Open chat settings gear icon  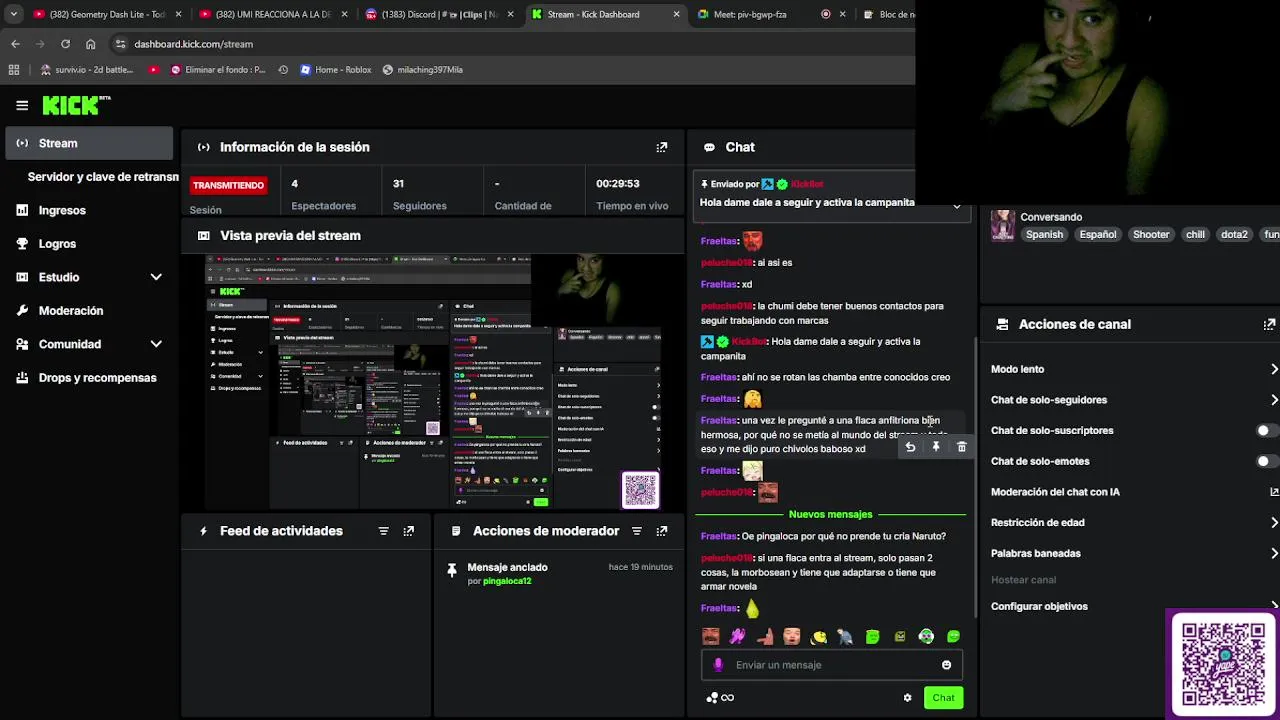tap(907, 698)
